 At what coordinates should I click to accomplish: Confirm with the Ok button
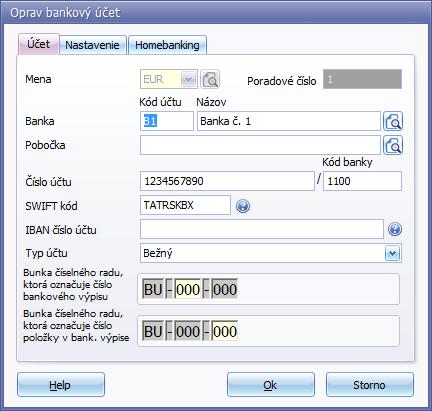[271, 385]
